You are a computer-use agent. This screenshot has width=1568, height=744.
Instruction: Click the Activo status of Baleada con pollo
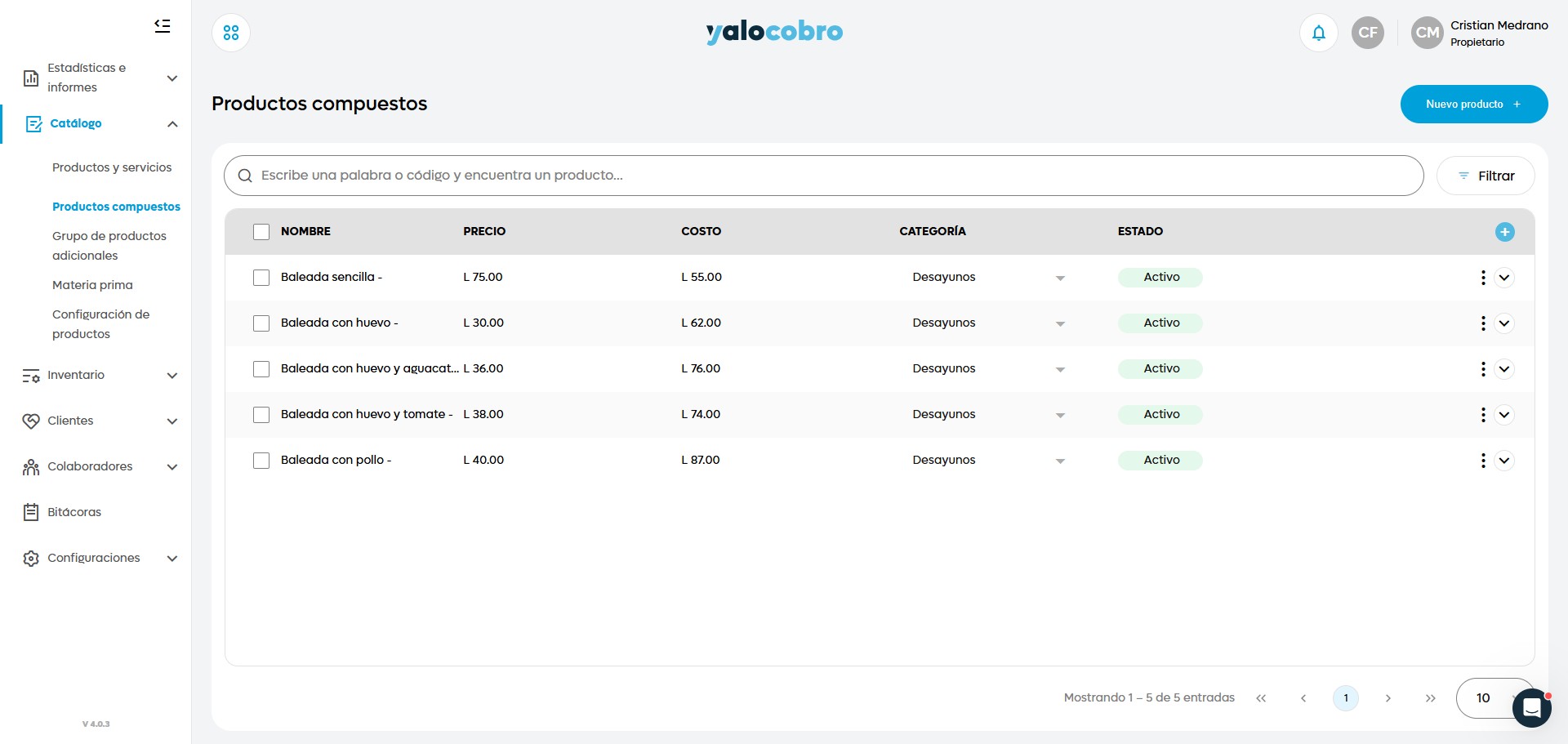[x=1160, y=461]
